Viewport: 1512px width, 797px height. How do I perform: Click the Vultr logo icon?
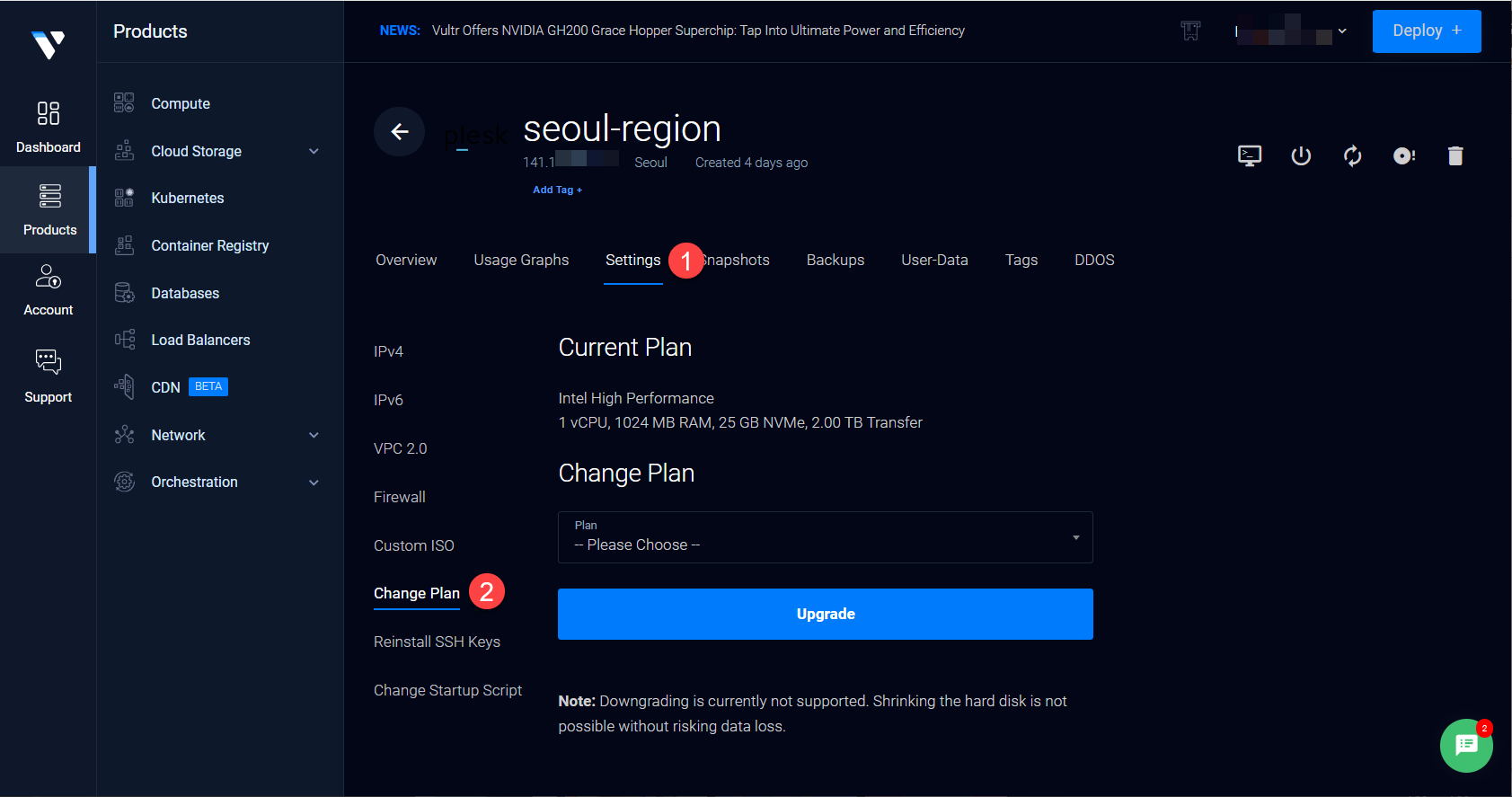[49, 44]
